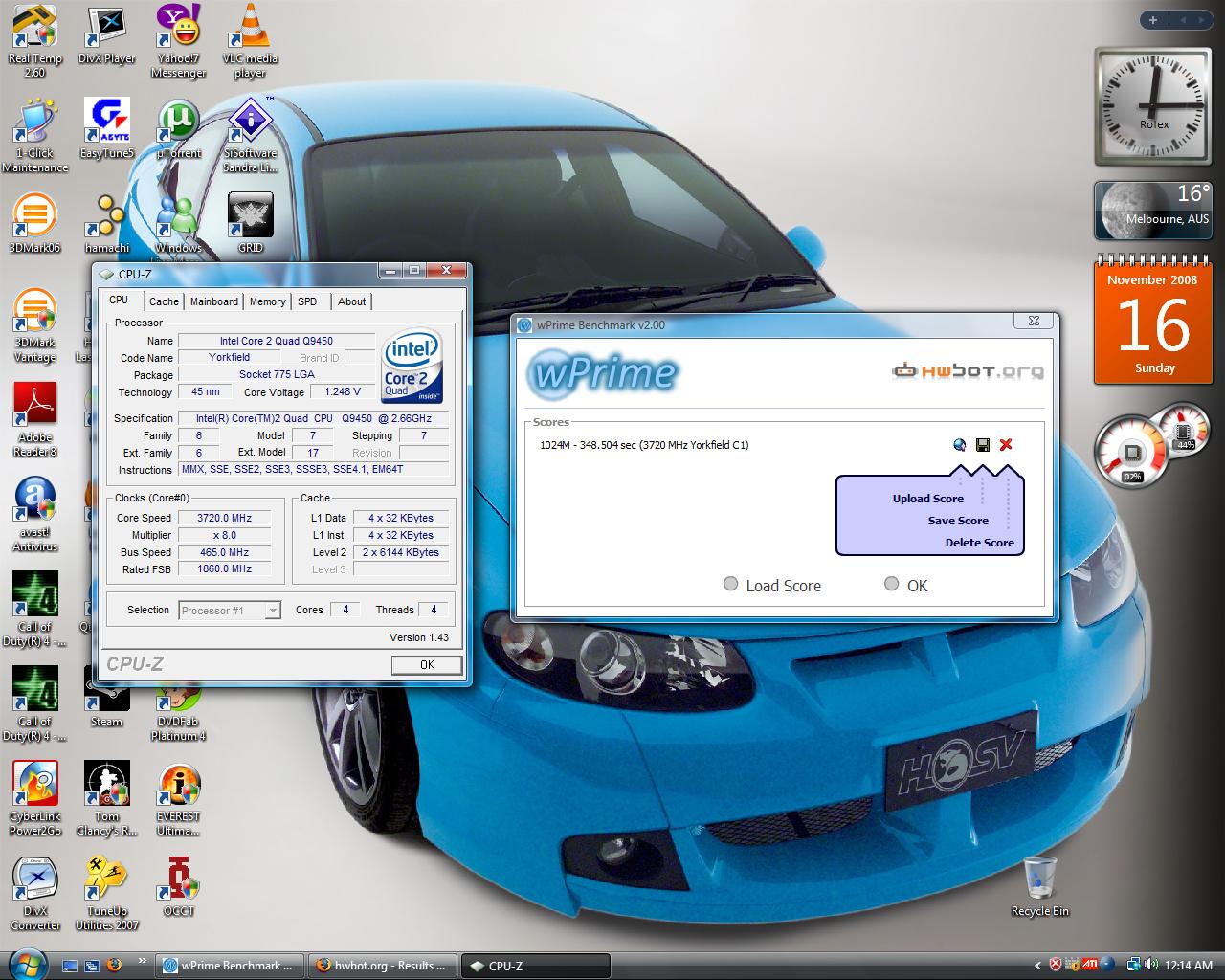Select the 1-Click Maintenance desktop icon
Screen dimensions: 1225x980
click(34, 136)
